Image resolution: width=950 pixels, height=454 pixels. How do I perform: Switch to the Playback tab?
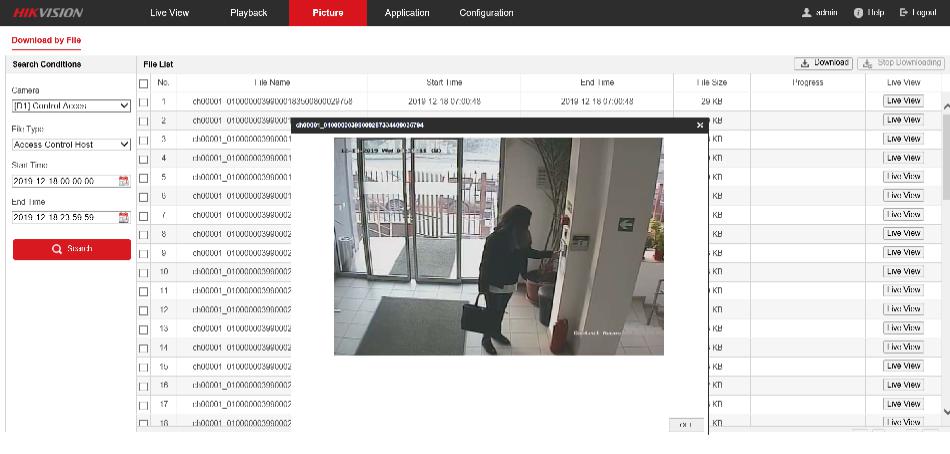coord(248,13)
